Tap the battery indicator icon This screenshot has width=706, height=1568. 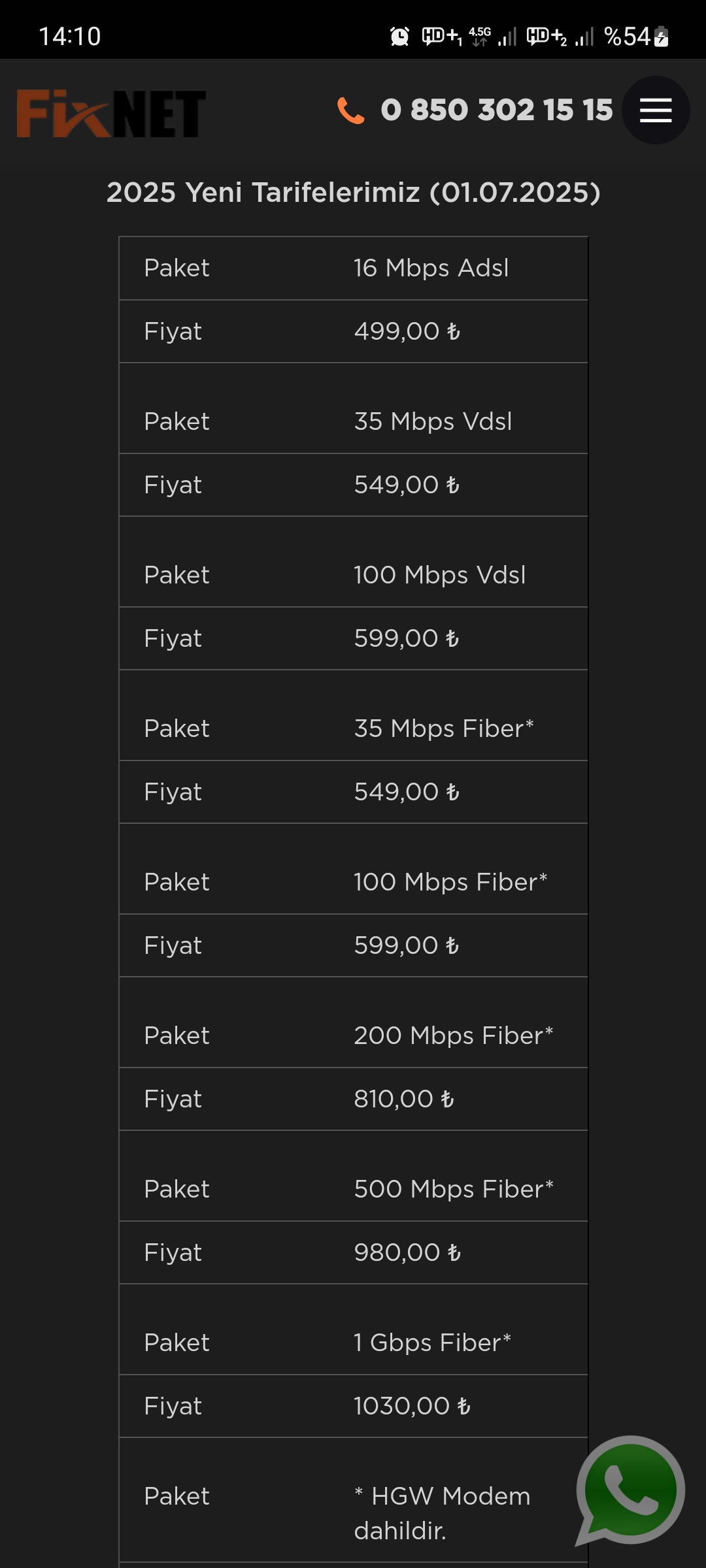pos(661,37)
